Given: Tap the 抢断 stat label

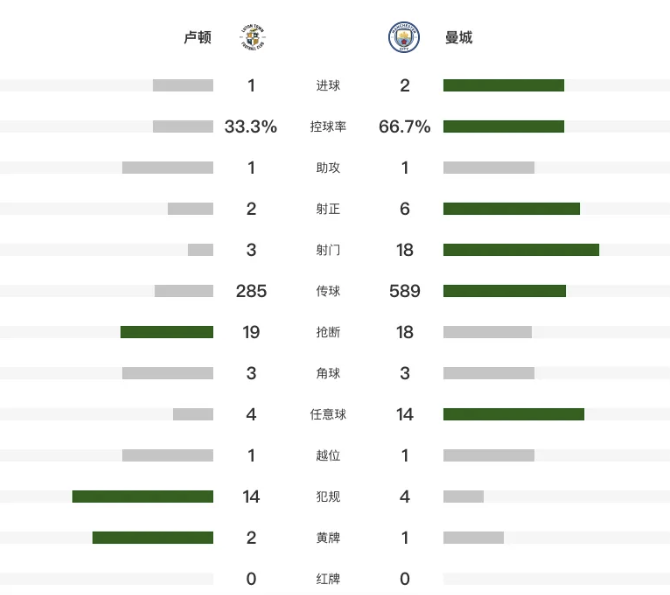Looking at the screenshot, I should [x=328, y=332].
